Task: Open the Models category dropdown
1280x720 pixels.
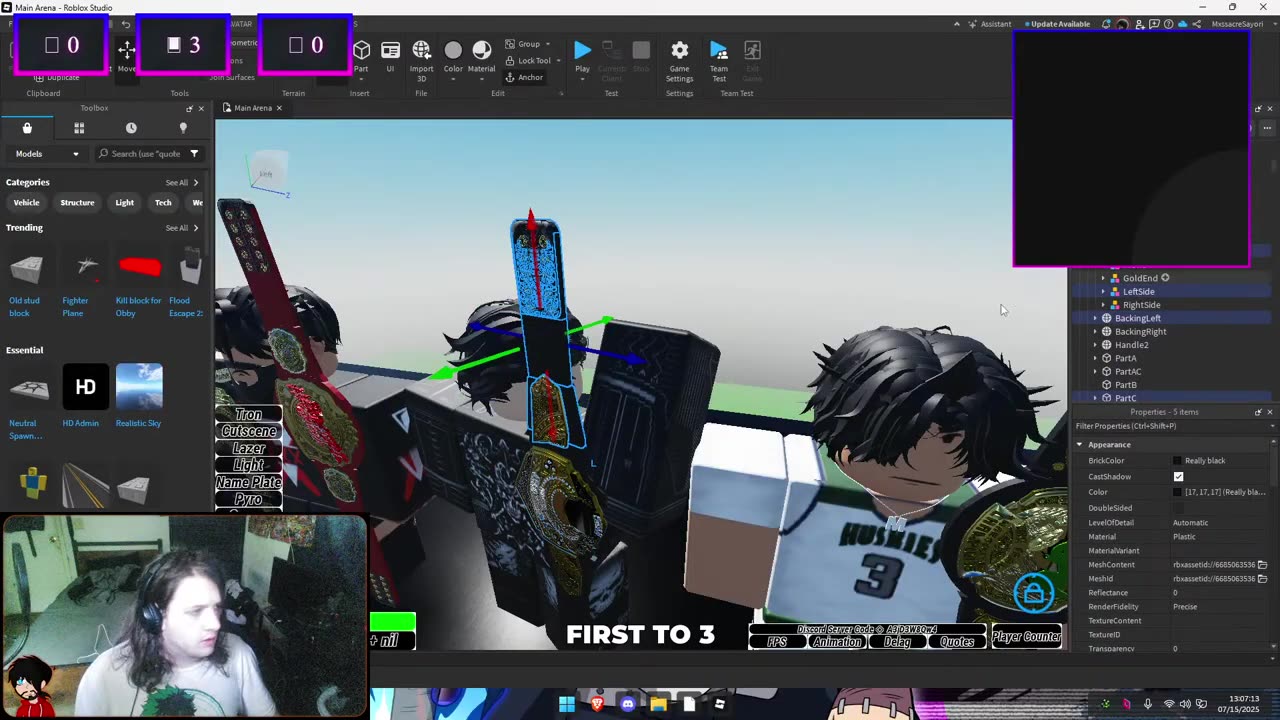Action: click(46, 154)
